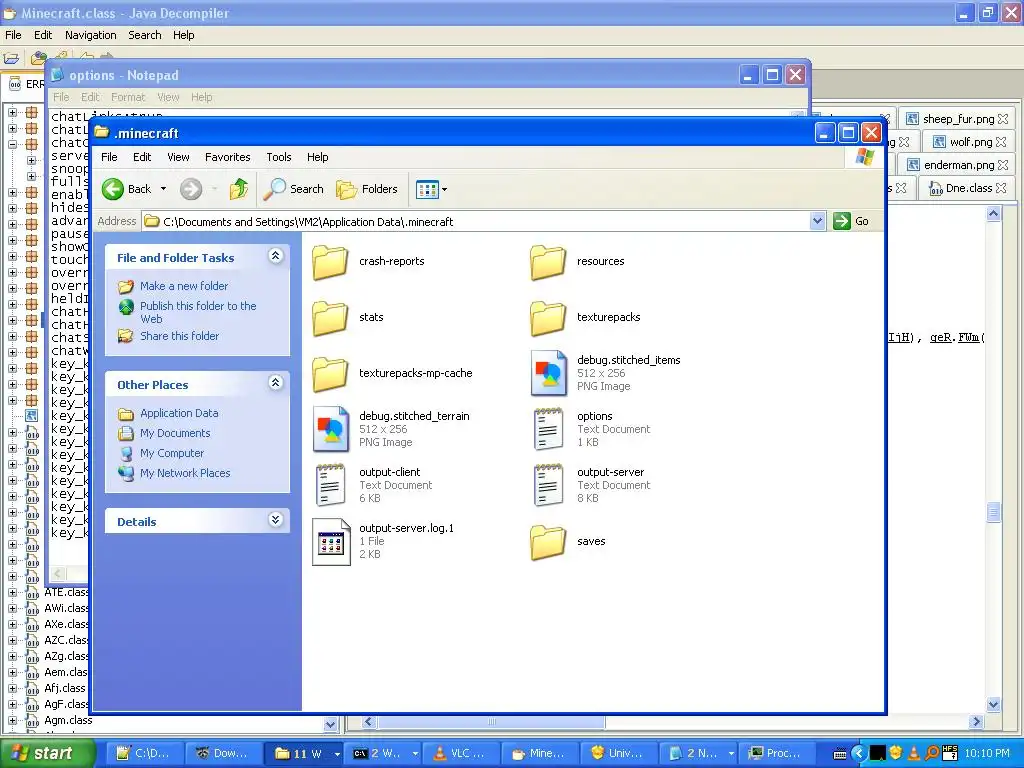
Task: Select the output-server text document
Action: pyautogui.click(x=591, y=485)
